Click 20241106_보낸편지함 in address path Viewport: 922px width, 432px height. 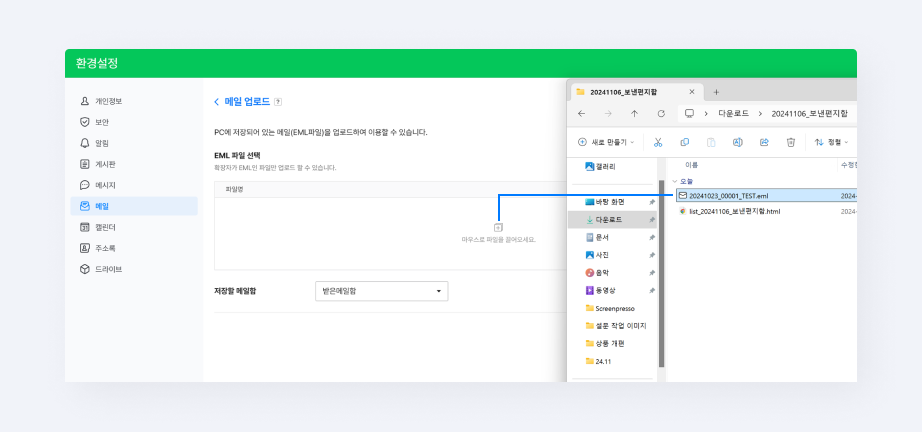click(810, 113)
